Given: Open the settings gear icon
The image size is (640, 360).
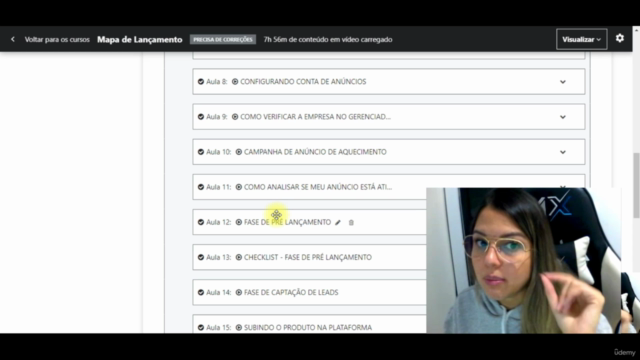Looking at the screenshot, I should (620, 38).
